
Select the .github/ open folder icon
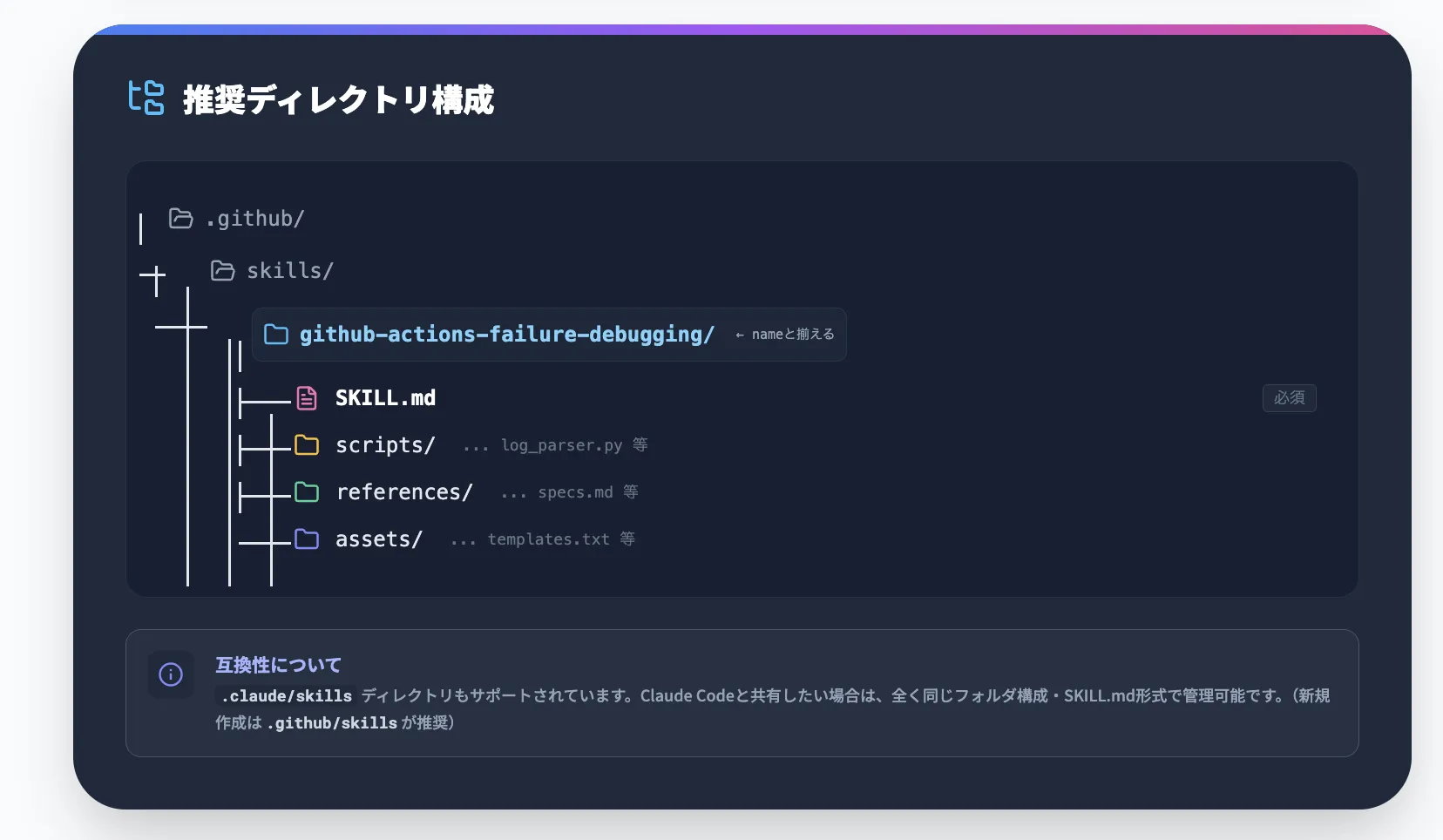click(x=180, y=218)
